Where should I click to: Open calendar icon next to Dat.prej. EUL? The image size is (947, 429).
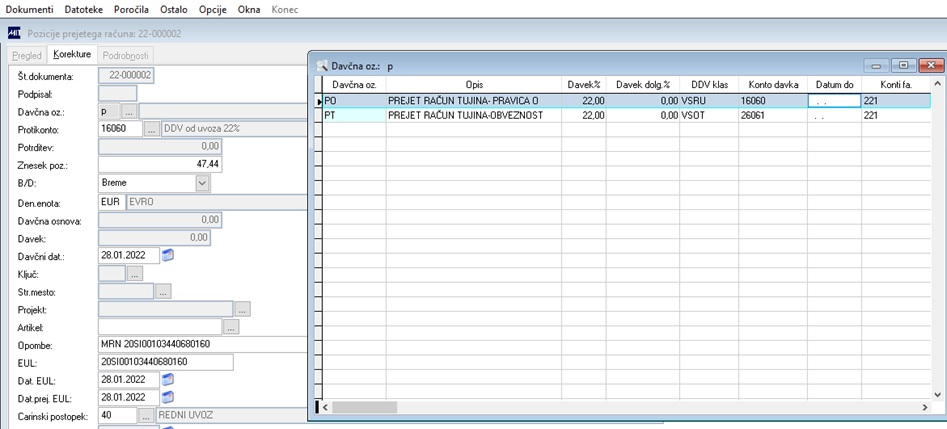point(169,397)
